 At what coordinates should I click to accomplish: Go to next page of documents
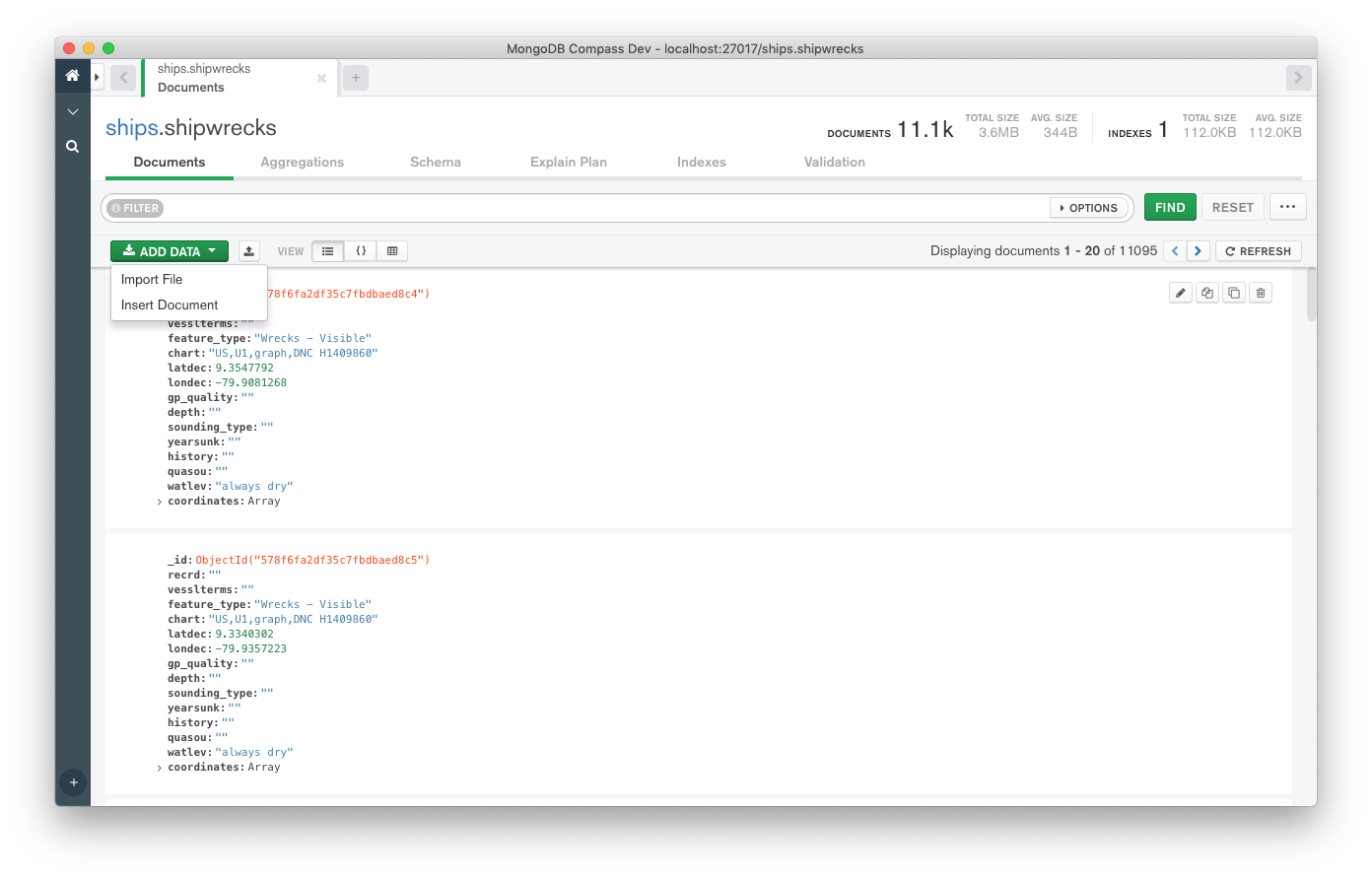tap(1199, 251)
